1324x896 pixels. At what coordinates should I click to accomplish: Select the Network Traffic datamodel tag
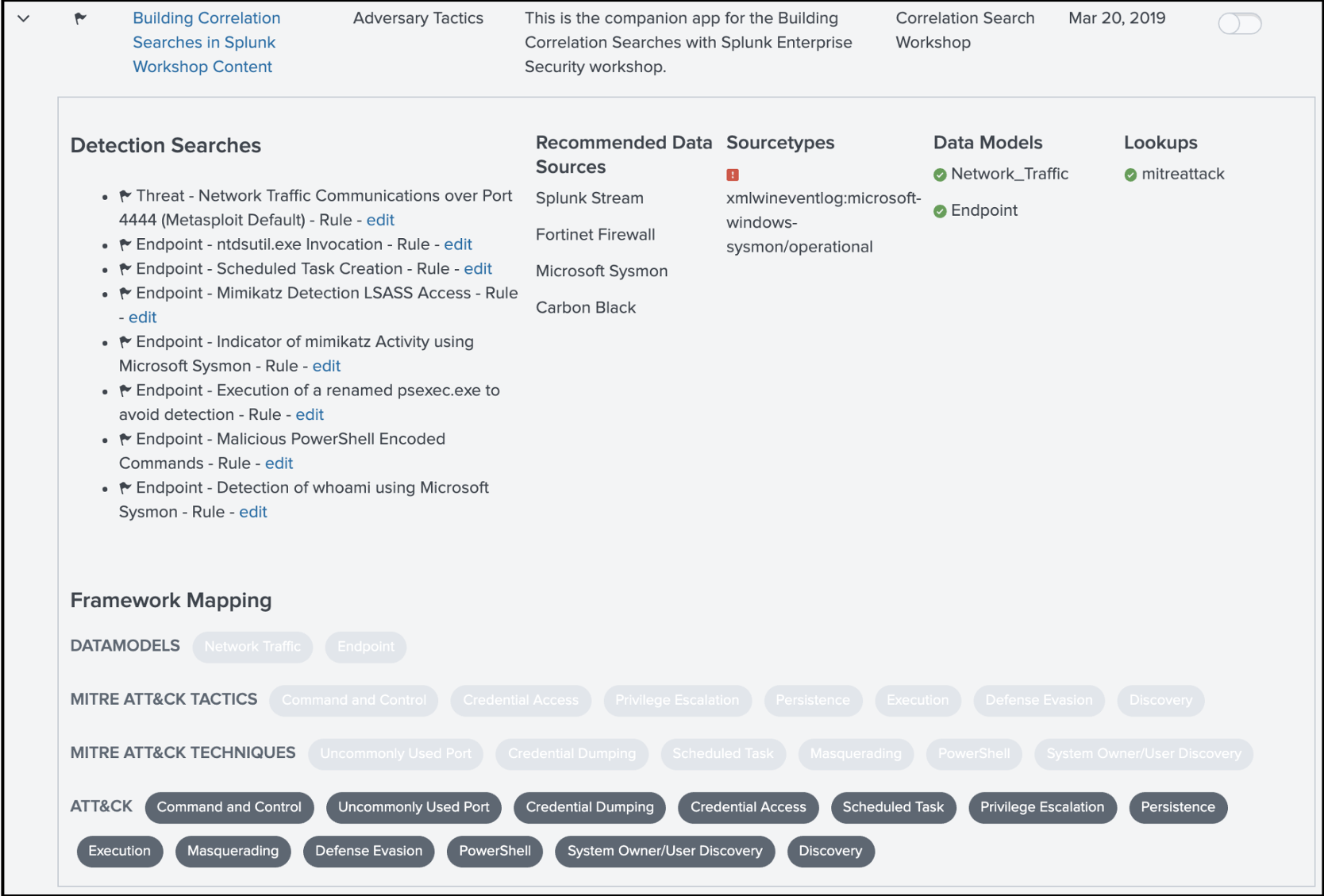coord(252,647)
